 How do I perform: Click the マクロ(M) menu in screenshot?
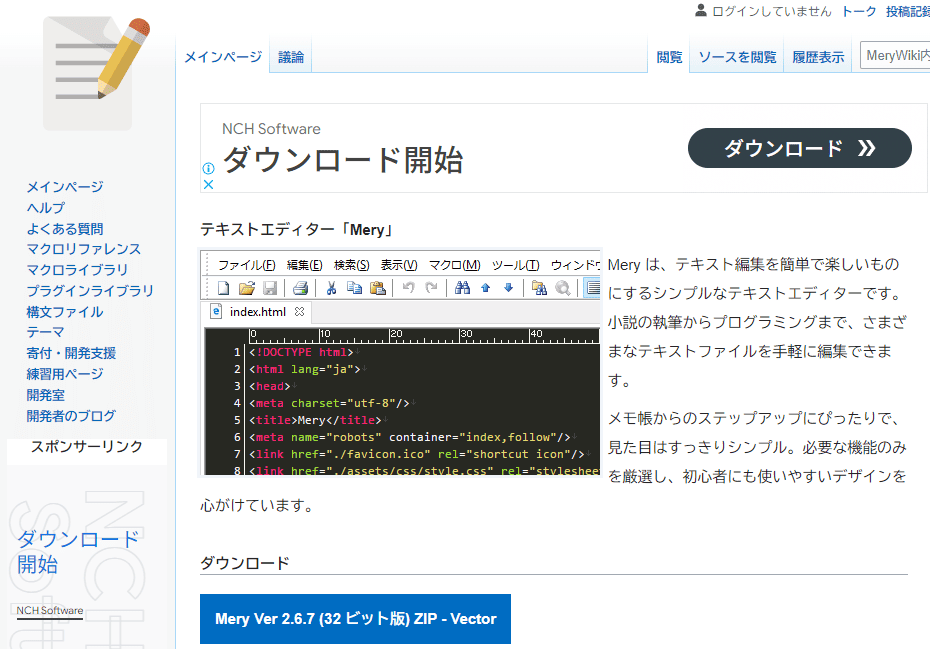coord(454,265)
